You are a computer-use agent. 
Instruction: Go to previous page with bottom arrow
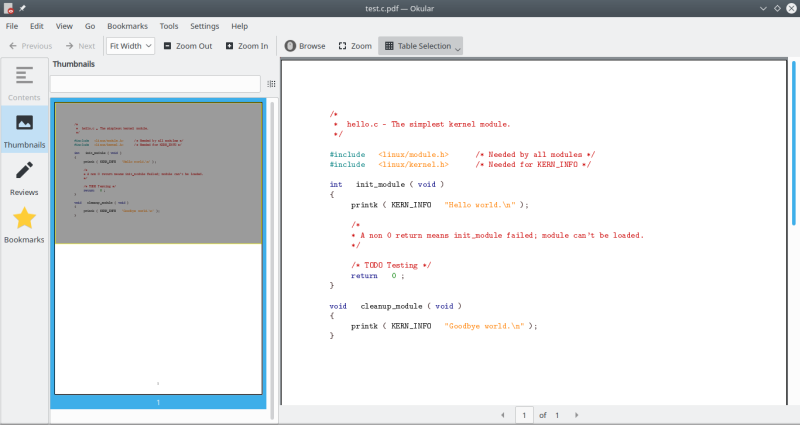[x=502, y=414]
